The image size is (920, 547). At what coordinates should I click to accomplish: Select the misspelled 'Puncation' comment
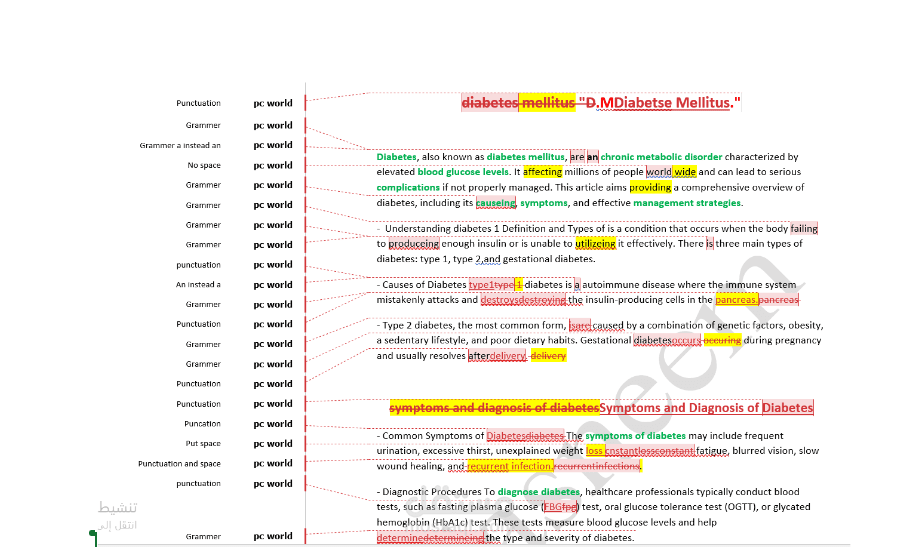pos(202,424)
